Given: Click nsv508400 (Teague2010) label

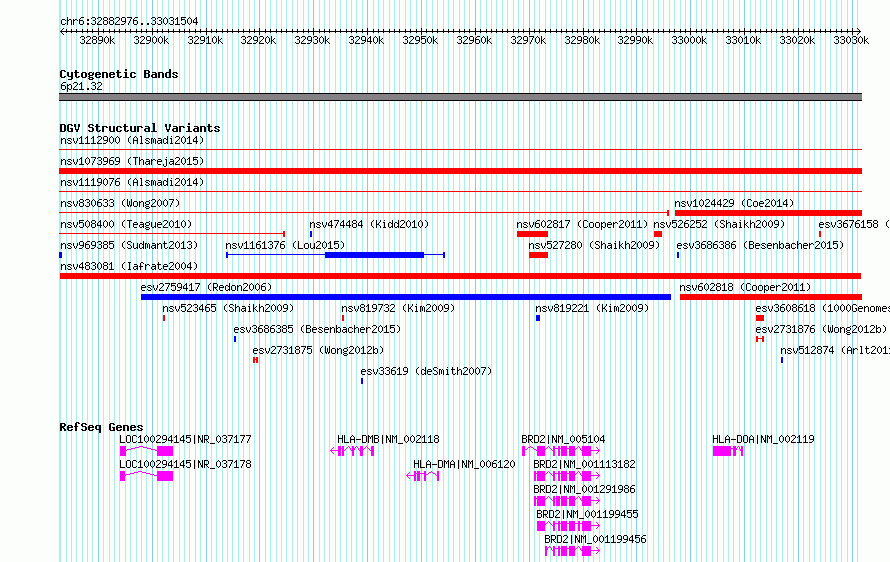Looking at the screenshot, I should point(126,224).
